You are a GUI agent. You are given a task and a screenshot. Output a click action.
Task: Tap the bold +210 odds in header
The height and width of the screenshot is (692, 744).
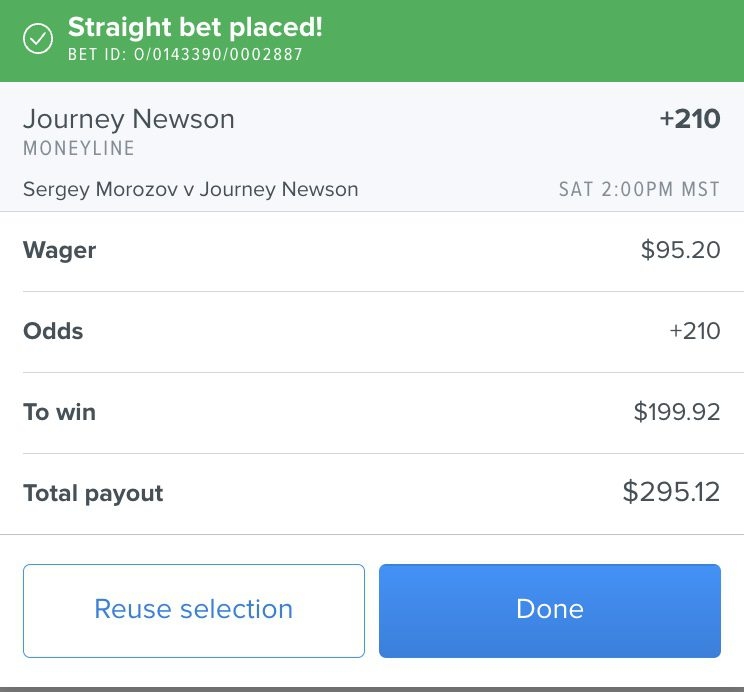click(x=690, y=119)
